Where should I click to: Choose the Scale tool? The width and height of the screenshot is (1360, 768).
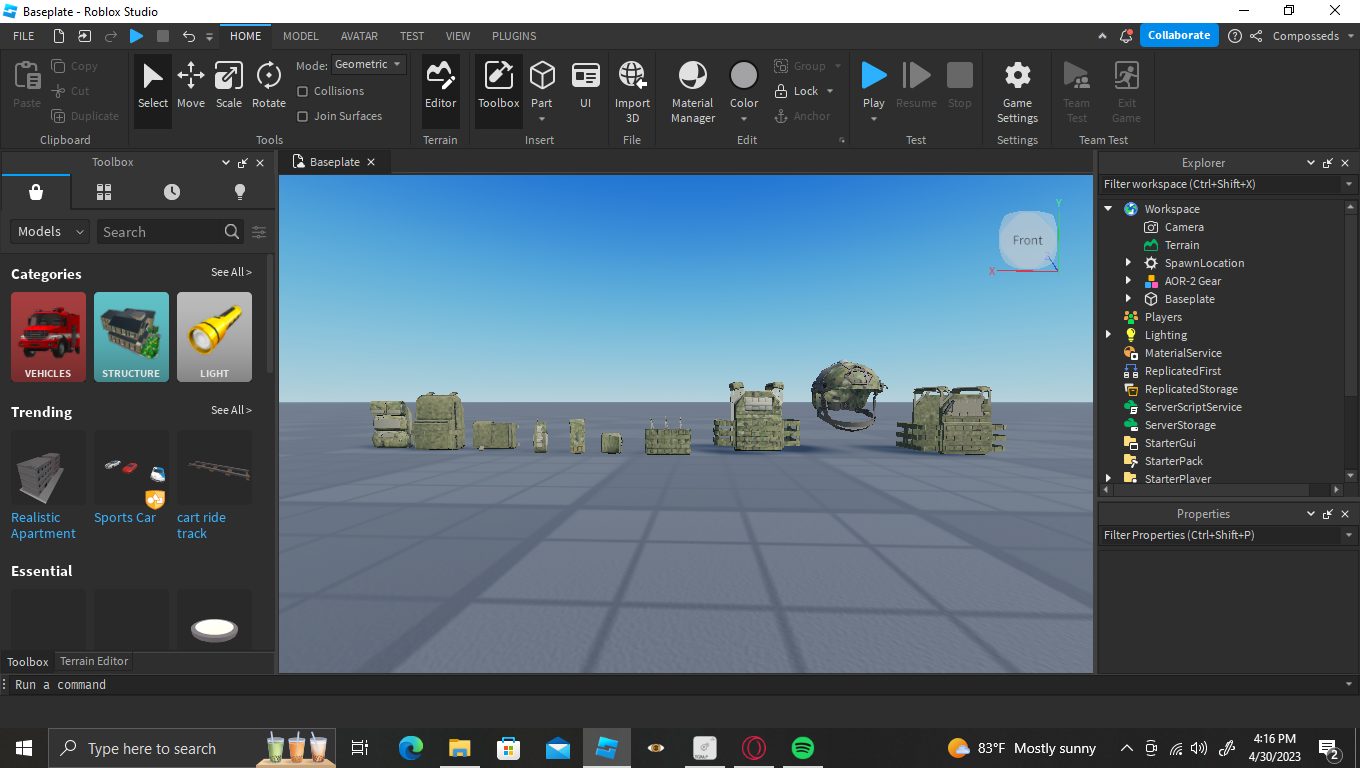[x=229, y=86]
